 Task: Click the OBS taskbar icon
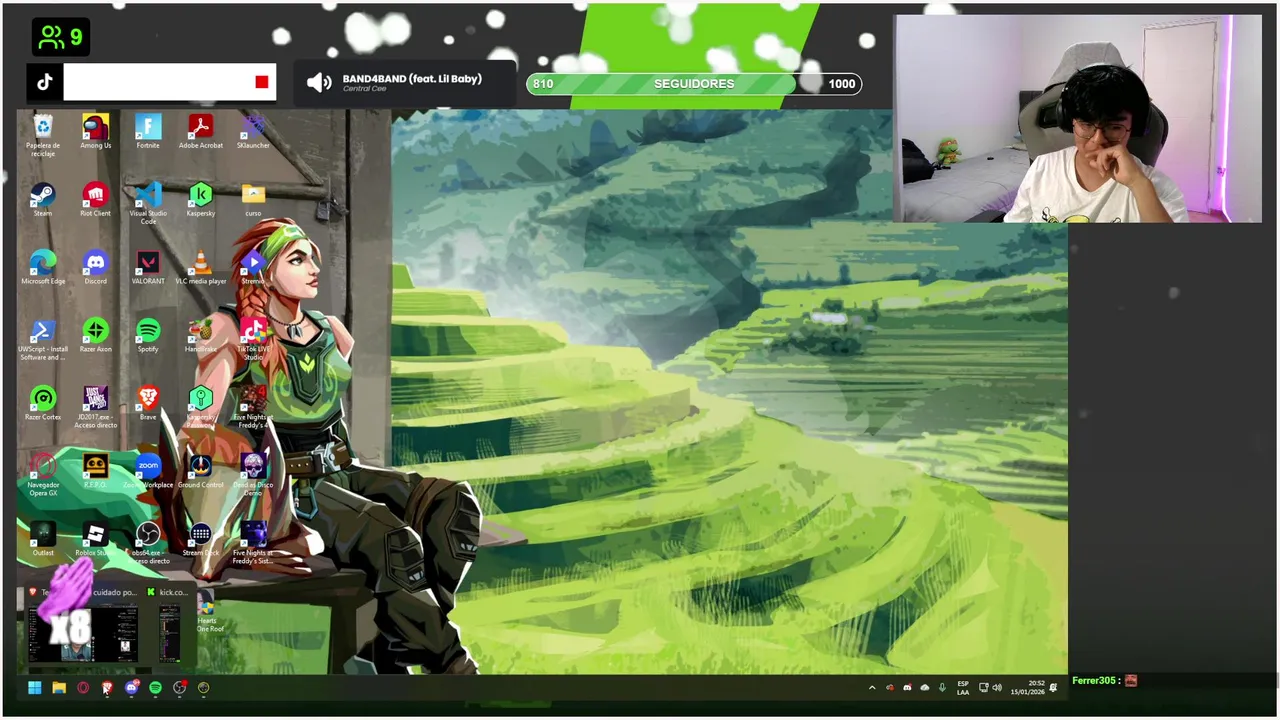coord(179,687)
